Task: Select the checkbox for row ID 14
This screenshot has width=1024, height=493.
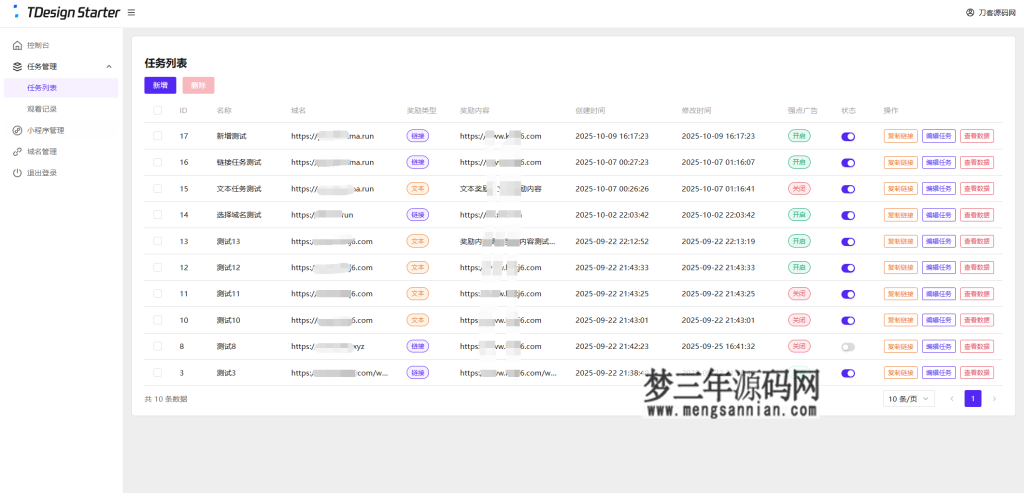Action: click(x=157, y=215)
